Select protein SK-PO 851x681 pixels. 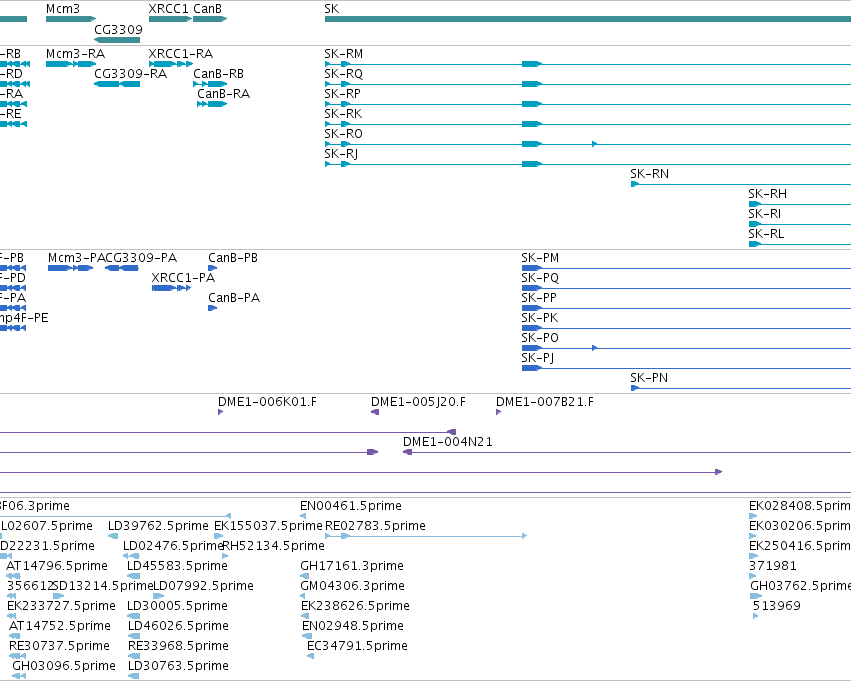pyautogui.click(x=686, y=348)
